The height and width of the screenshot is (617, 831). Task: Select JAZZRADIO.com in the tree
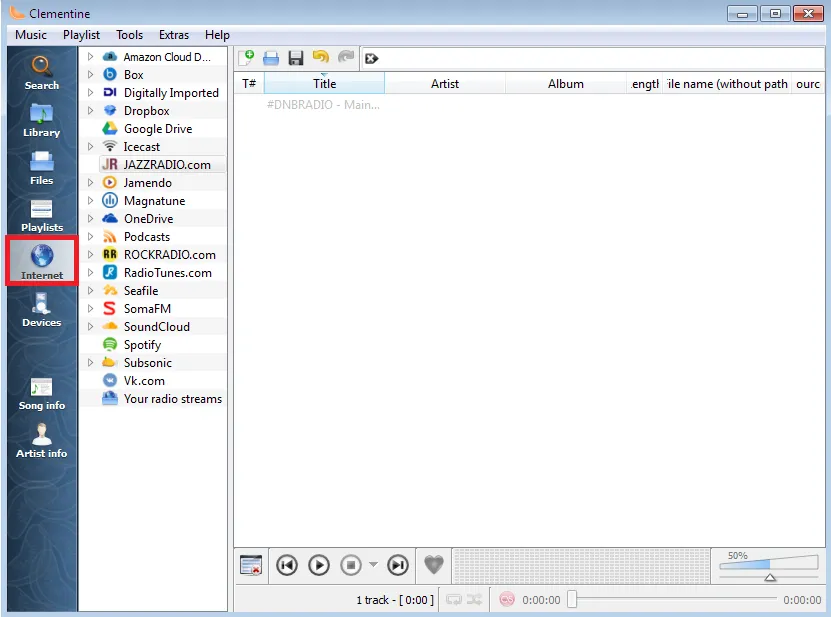162,164
